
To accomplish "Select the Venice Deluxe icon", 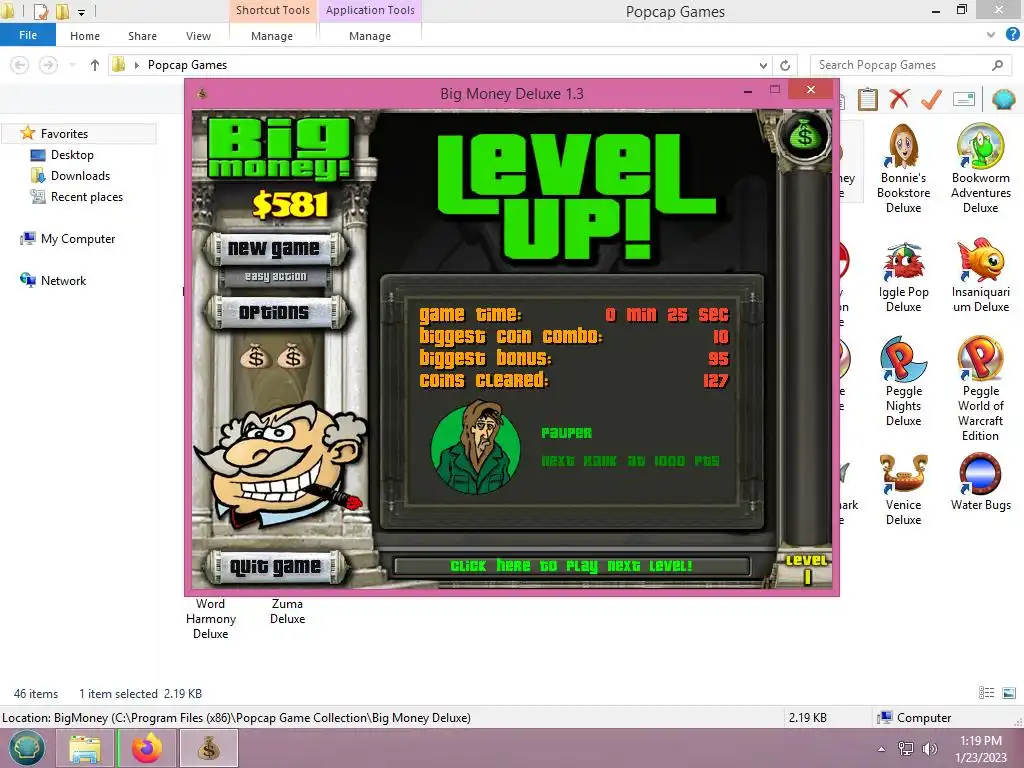I will pos(903,490).
